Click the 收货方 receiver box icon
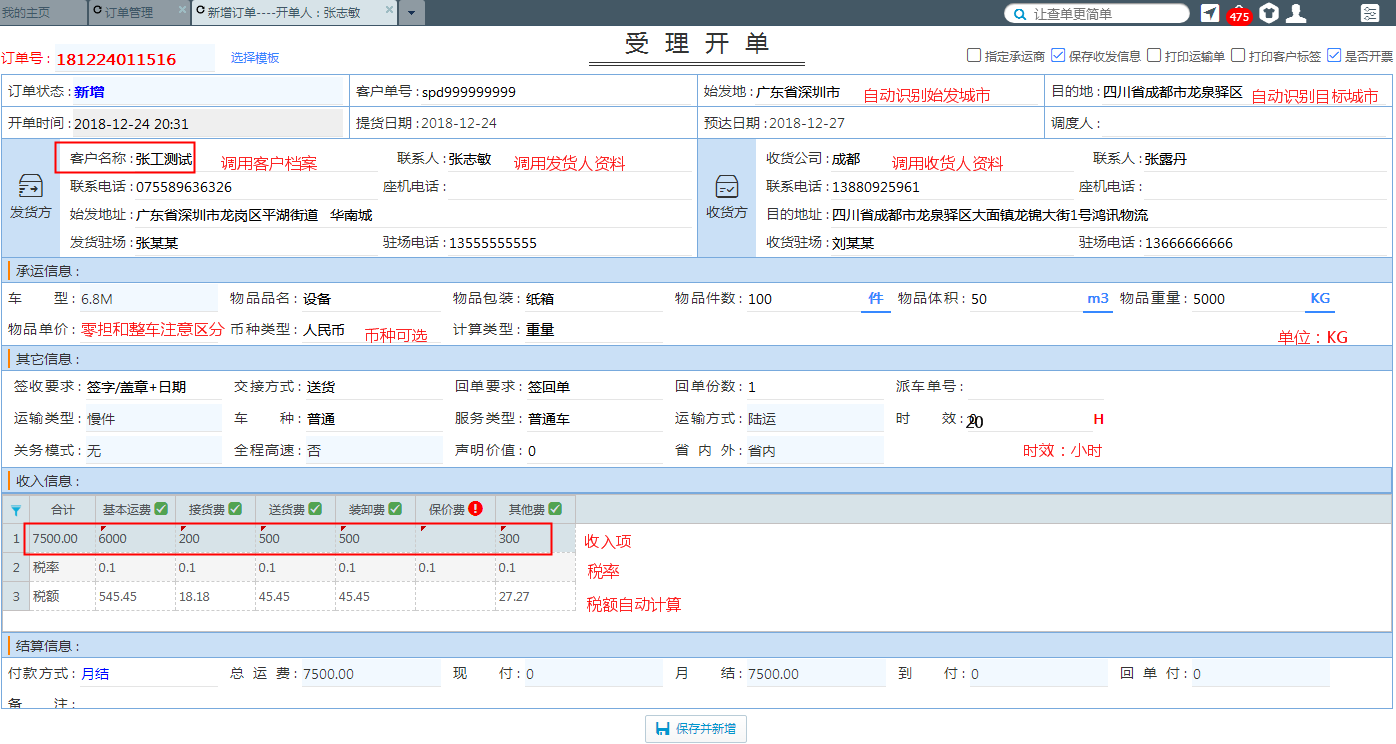The image size is (1396, 744). [x=727, y=187]
